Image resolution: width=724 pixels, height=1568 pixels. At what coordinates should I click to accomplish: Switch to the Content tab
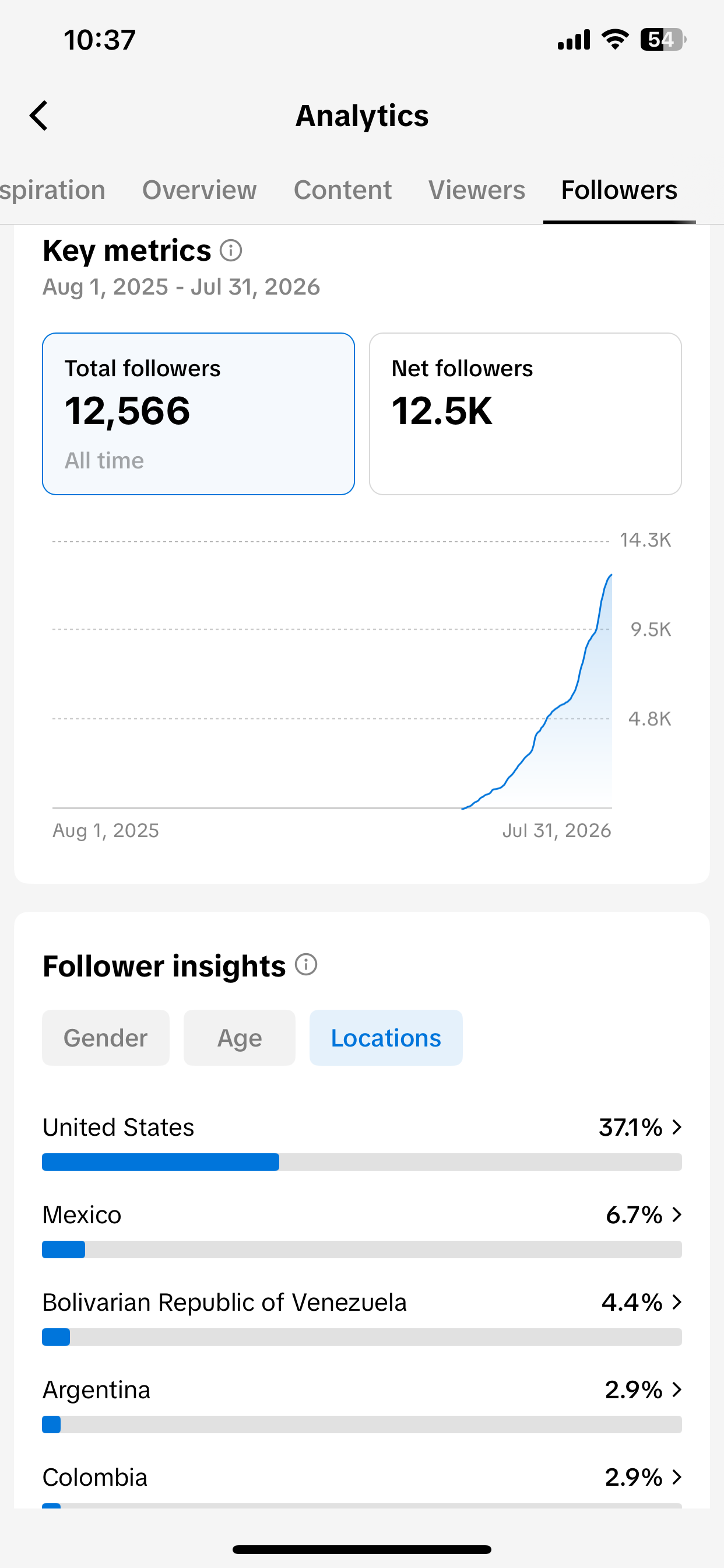(x=343, y=191)
